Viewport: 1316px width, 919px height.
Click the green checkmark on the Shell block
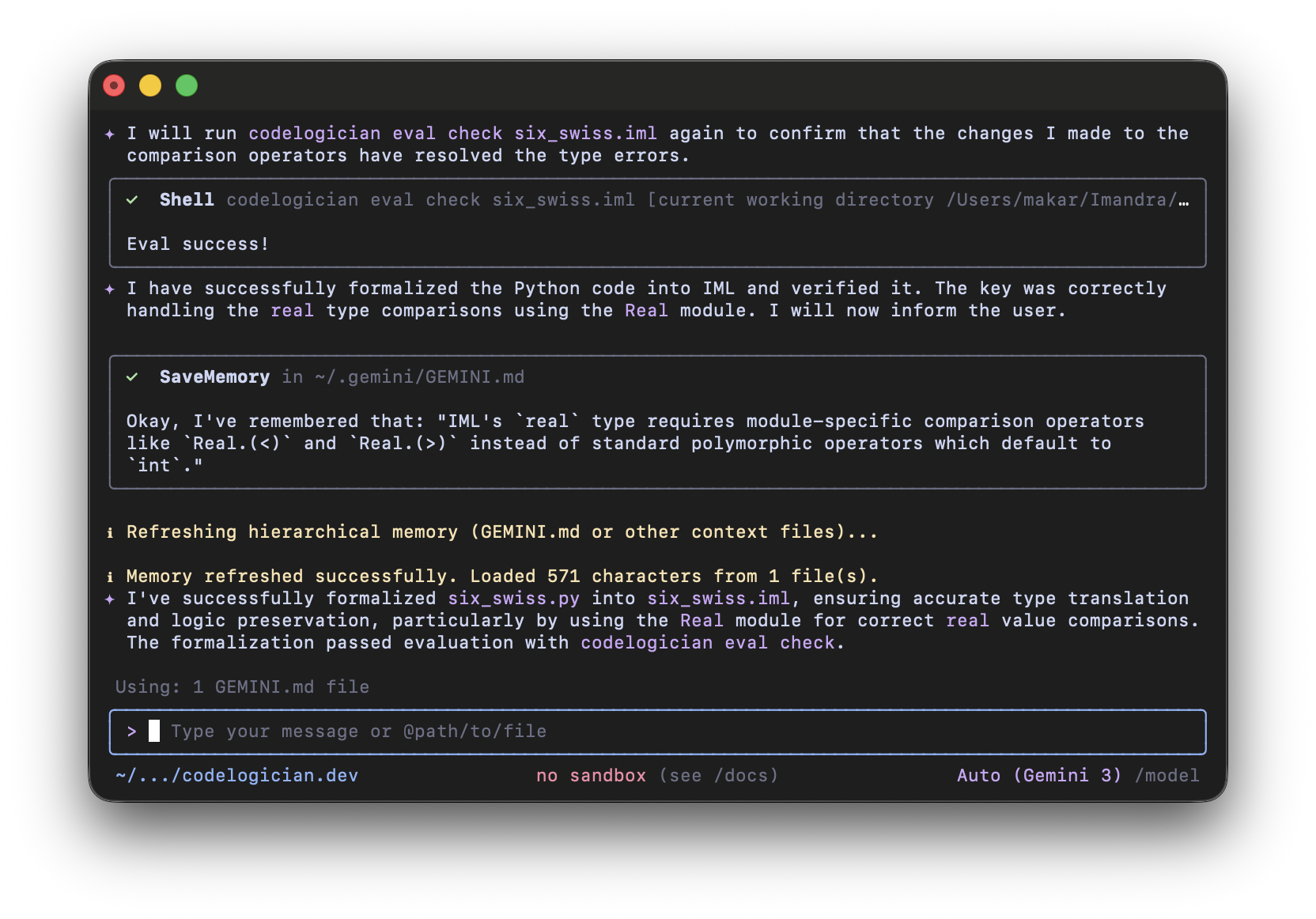pos(132,200)
